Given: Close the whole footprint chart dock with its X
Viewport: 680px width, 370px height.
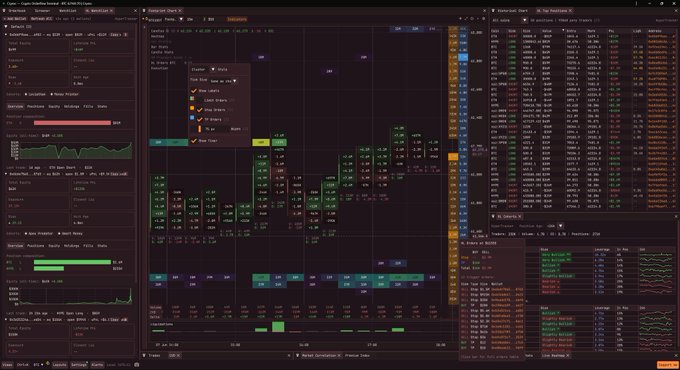Looking at the screenshot, I should point(485,10).
